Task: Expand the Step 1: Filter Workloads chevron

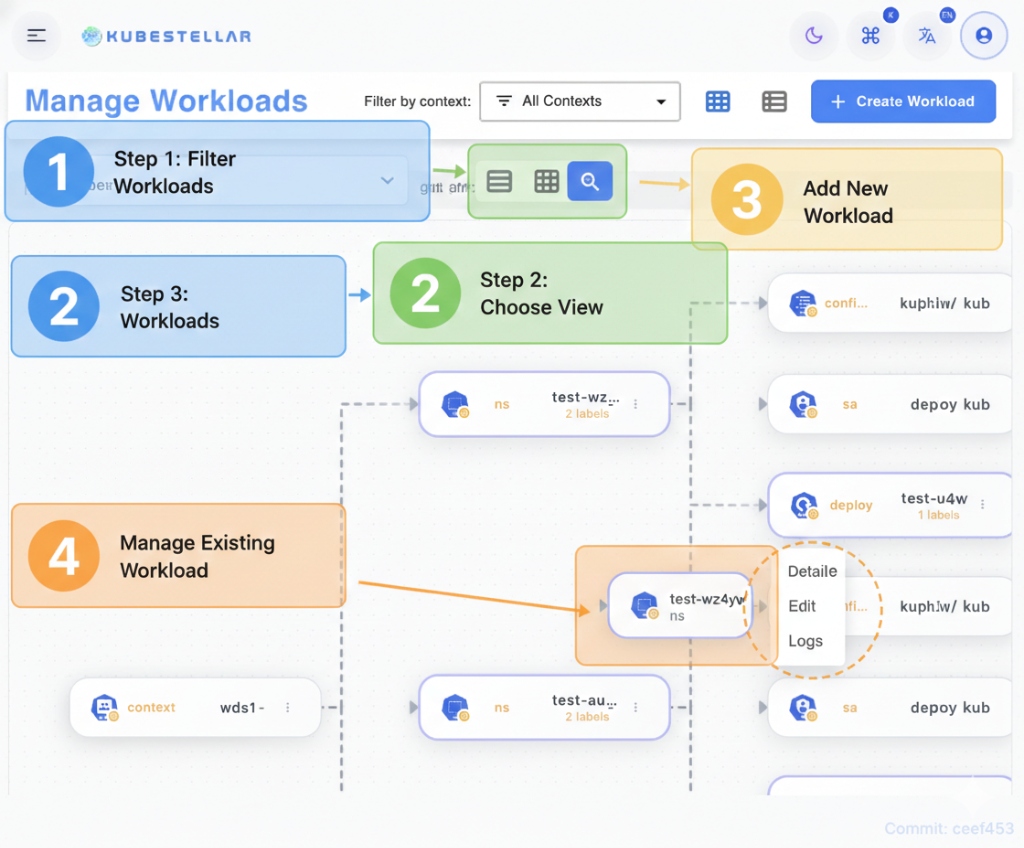Action: point(388,181)
